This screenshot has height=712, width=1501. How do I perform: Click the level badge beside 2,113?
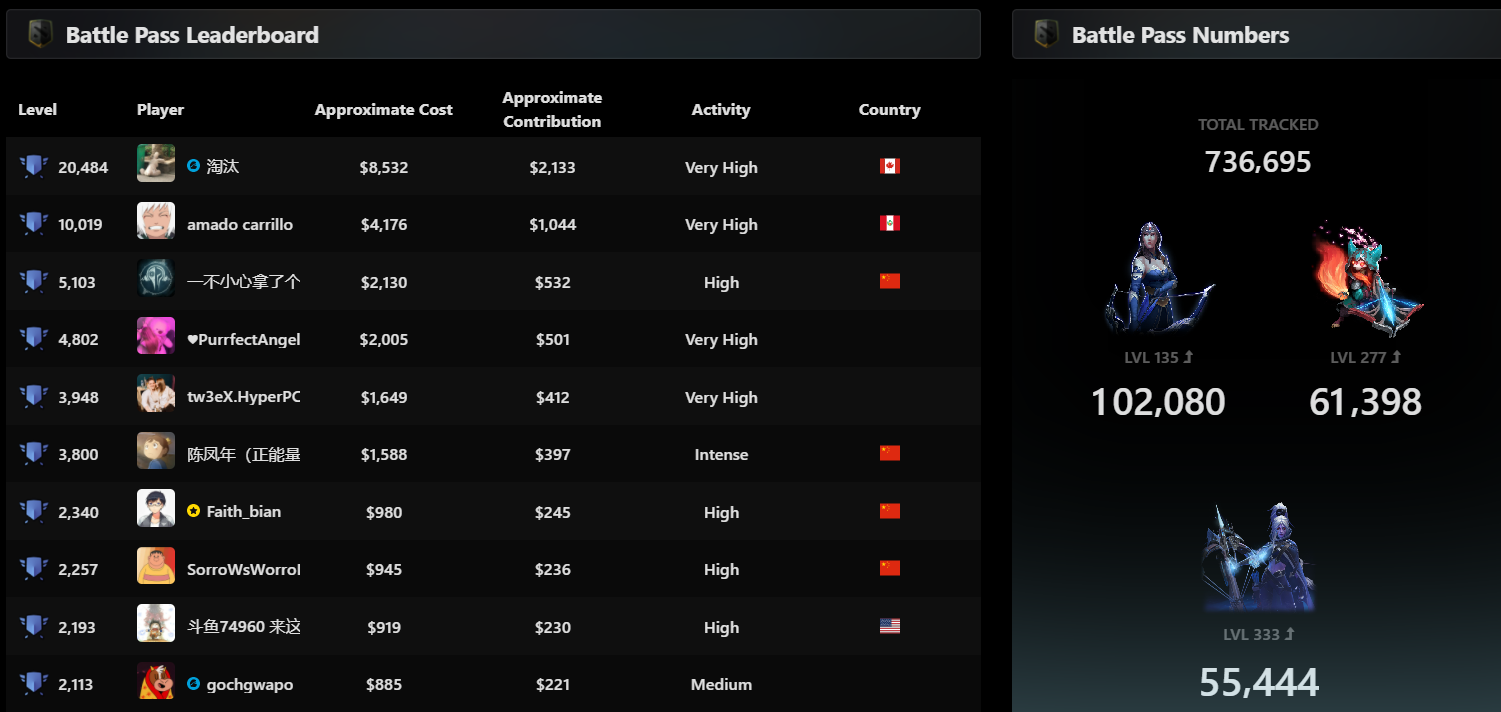pos(34,684)
